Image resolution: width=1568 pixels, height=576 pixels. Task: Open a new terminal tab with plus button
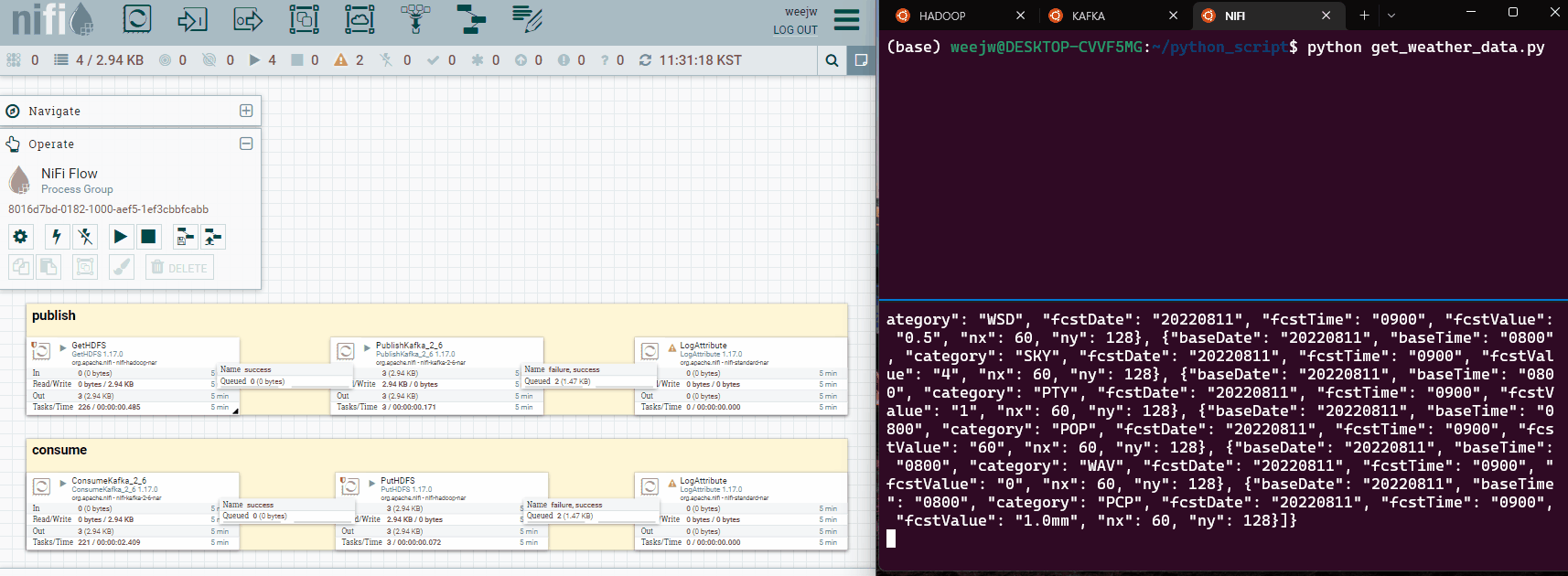1364,16
